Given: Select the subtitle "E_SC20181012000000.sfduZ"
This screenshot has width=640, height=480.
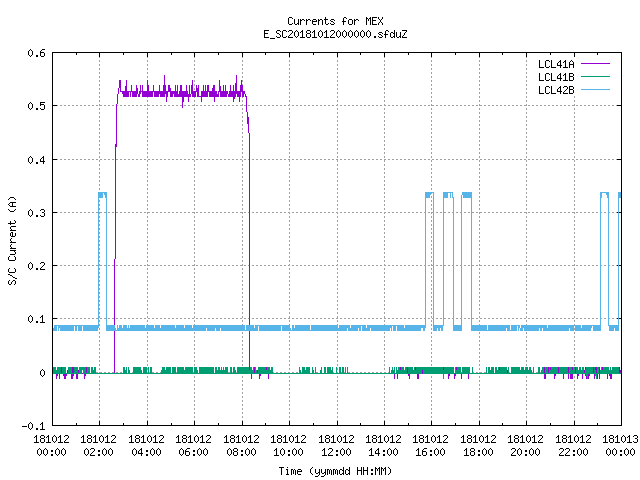Looking at the screenshot, I should 335,34.
